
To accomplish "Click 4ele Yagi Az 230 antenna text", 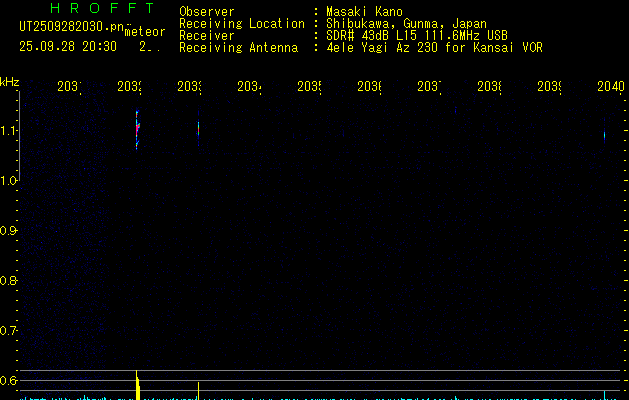I will point(434,48).
